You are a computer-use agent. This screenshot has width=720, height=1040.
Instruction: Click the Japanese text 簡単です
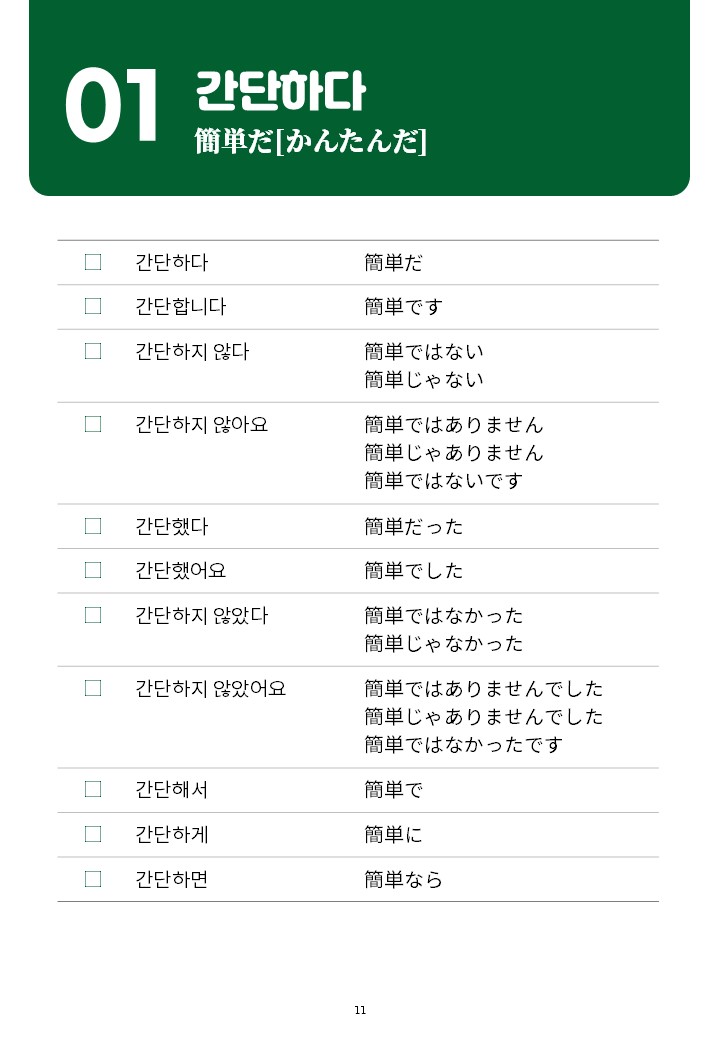coord(403,307)
